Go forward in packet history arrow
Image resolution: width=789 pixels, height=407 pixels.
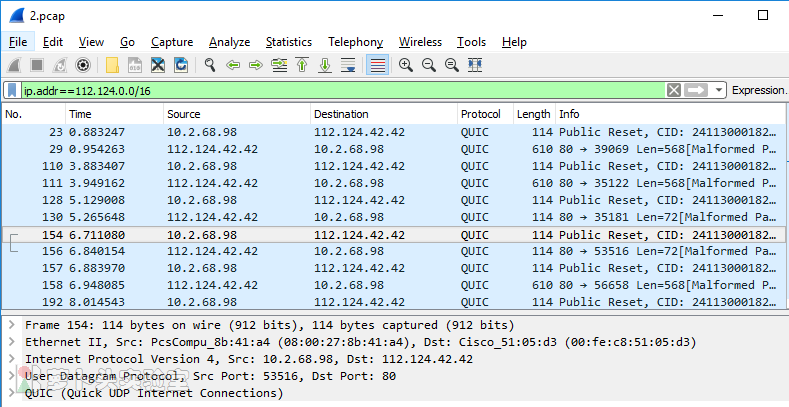[256, 65]
